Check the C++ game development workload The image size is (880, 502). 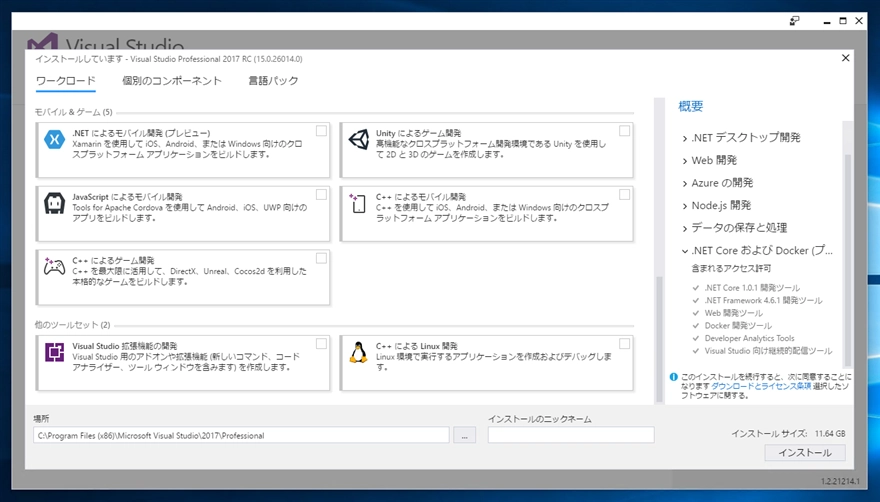[321, 258]
